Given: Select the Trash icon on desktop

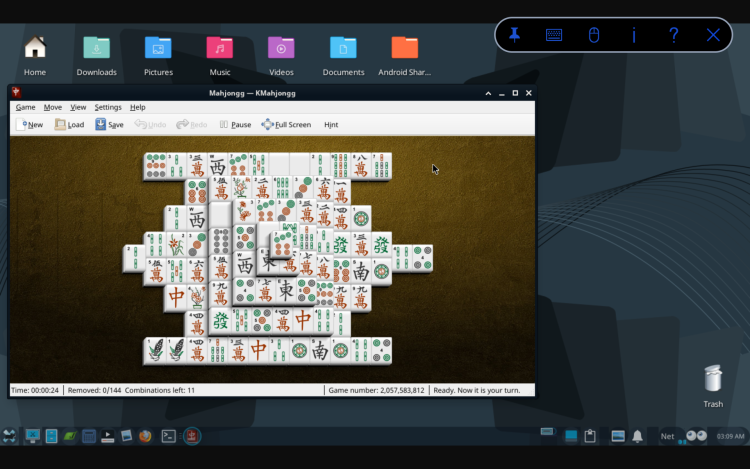Looking at the screenshot, I should point(713,386).
